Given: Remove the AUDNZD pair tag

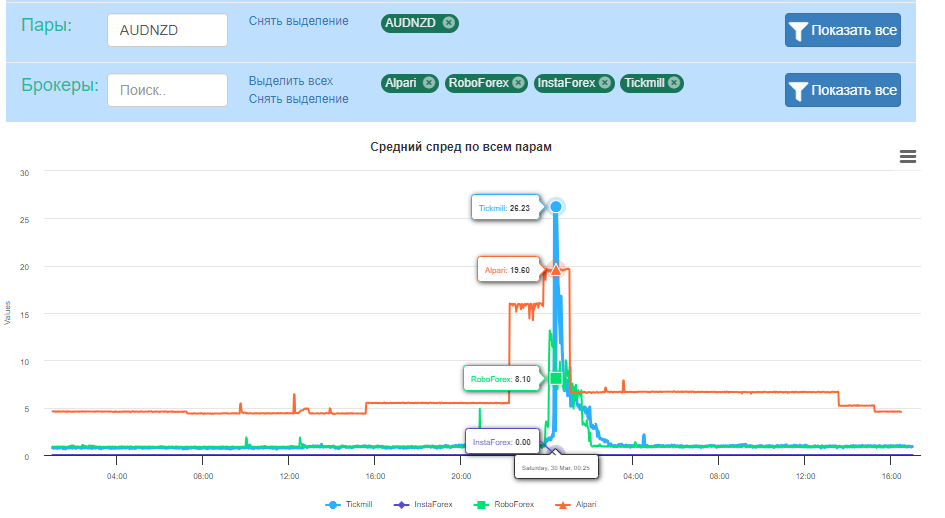Looking at the screenshot, I should pyautogui.click(x=448, y=23).
